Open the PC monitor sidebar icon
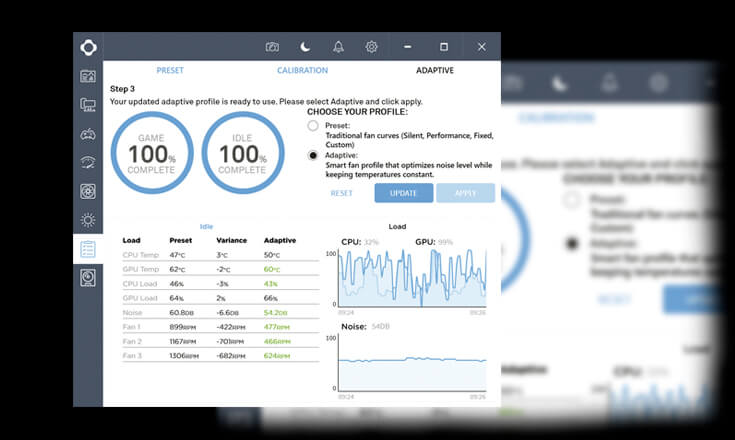 click(88, 105)
